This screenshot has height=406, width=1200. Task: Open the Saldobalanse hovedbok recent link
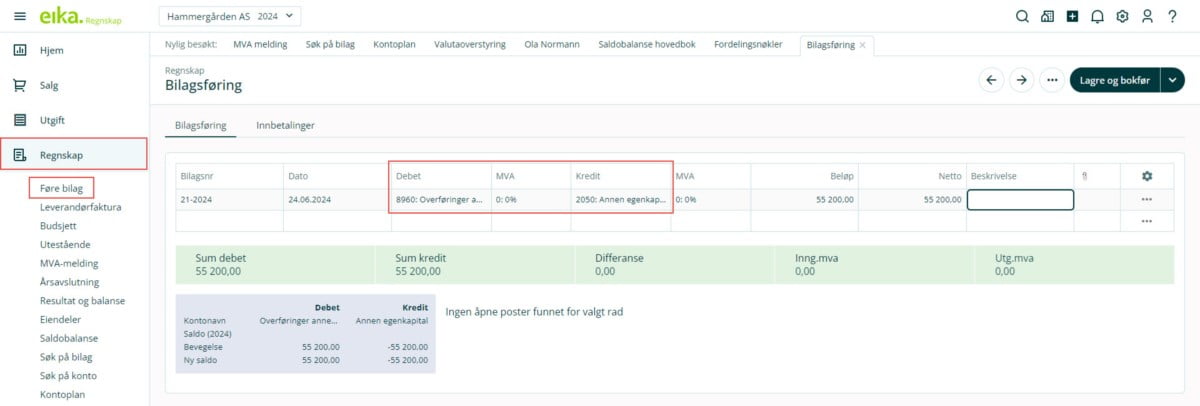649,45
